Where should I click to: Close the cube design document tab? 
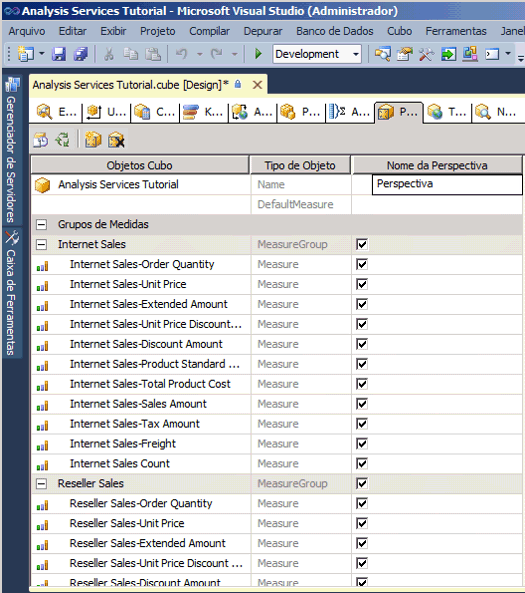coord(257,85)
